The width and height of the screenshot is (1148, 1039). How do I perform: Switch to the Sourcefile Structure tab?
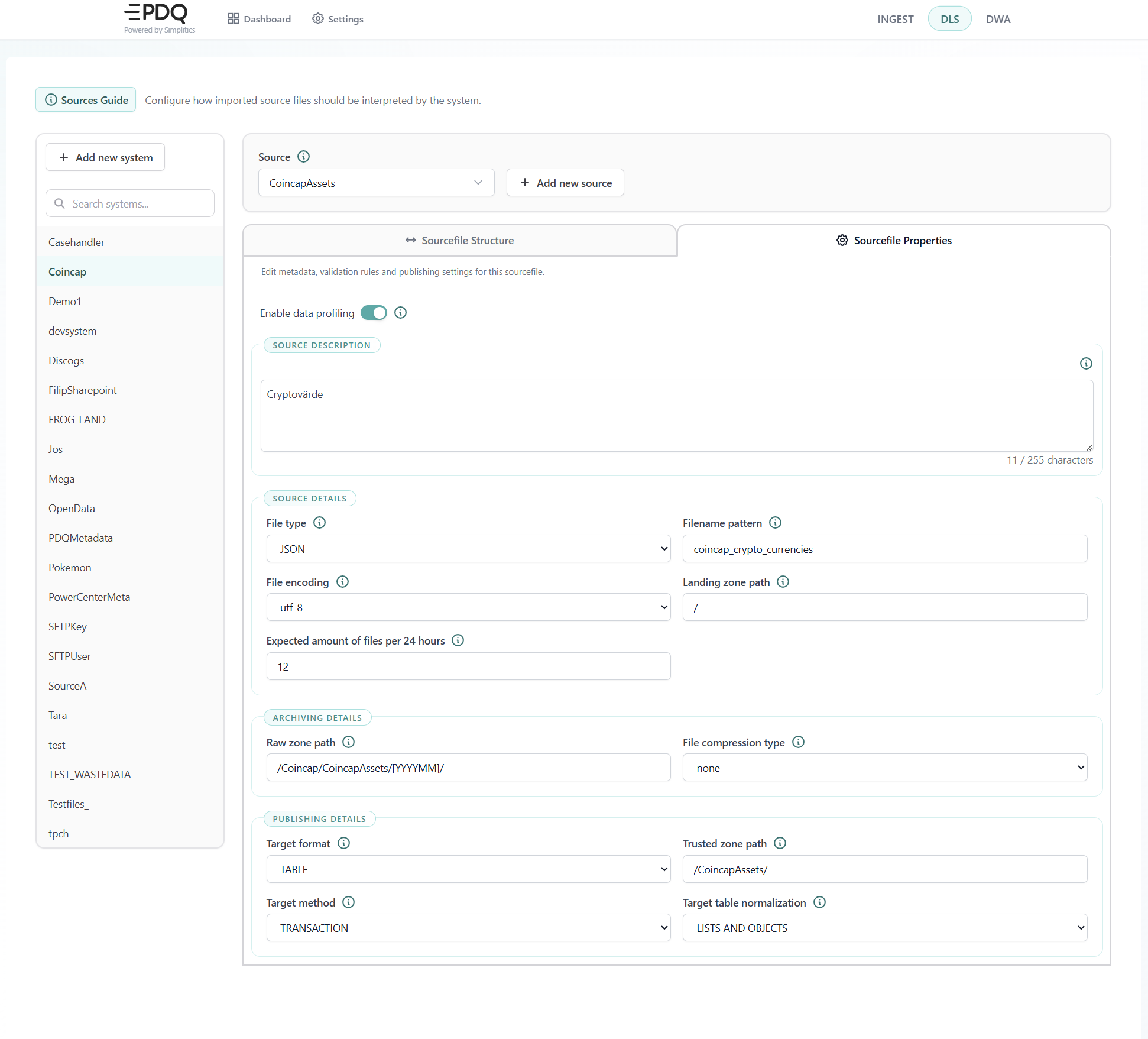click(459, 240)
